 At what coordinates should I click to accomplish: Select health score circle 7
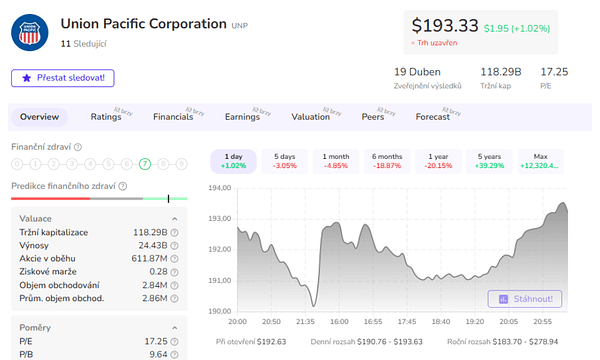point(145,164)
